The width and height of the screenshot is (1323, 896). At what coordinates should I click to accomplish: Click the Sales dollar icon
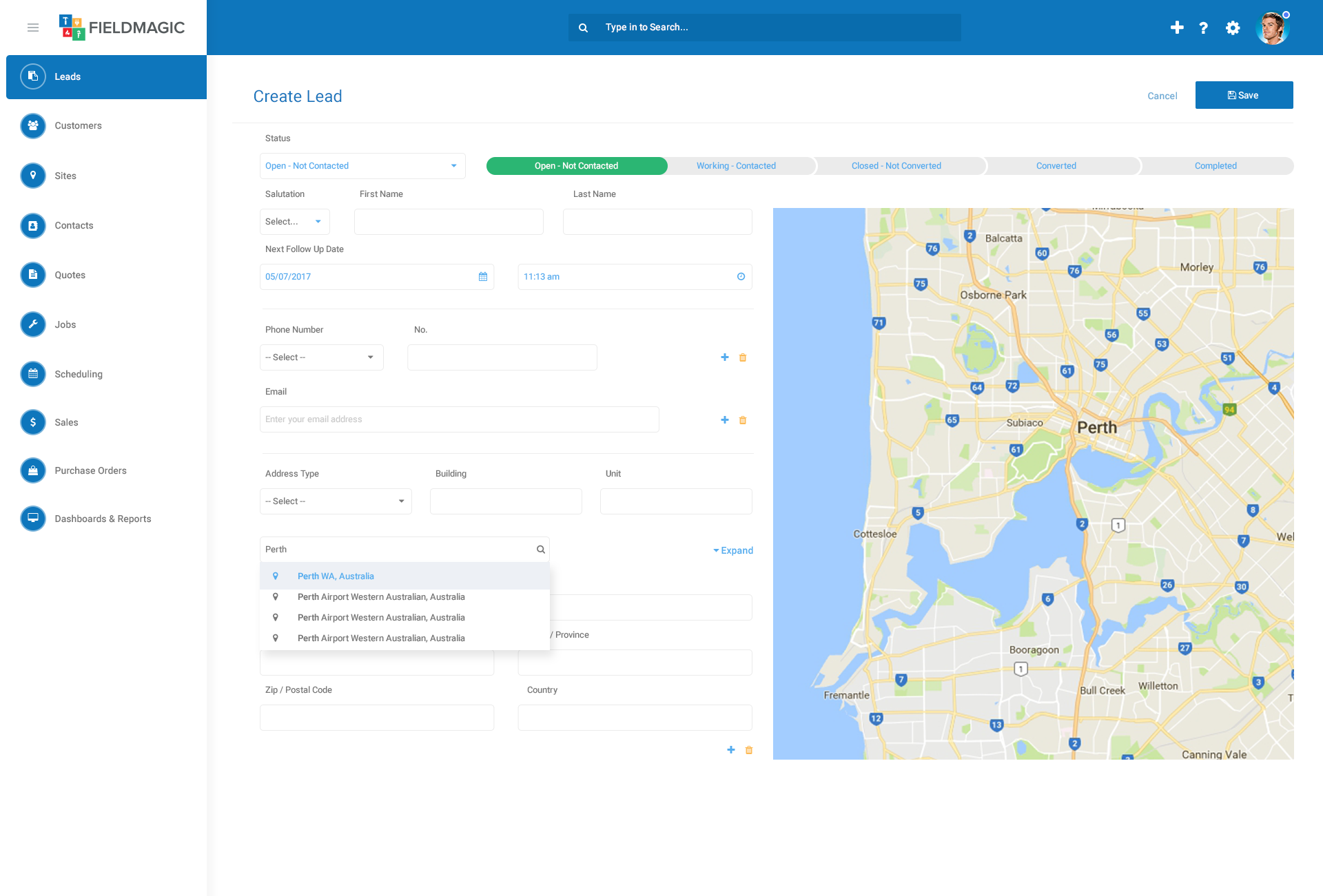33,422
